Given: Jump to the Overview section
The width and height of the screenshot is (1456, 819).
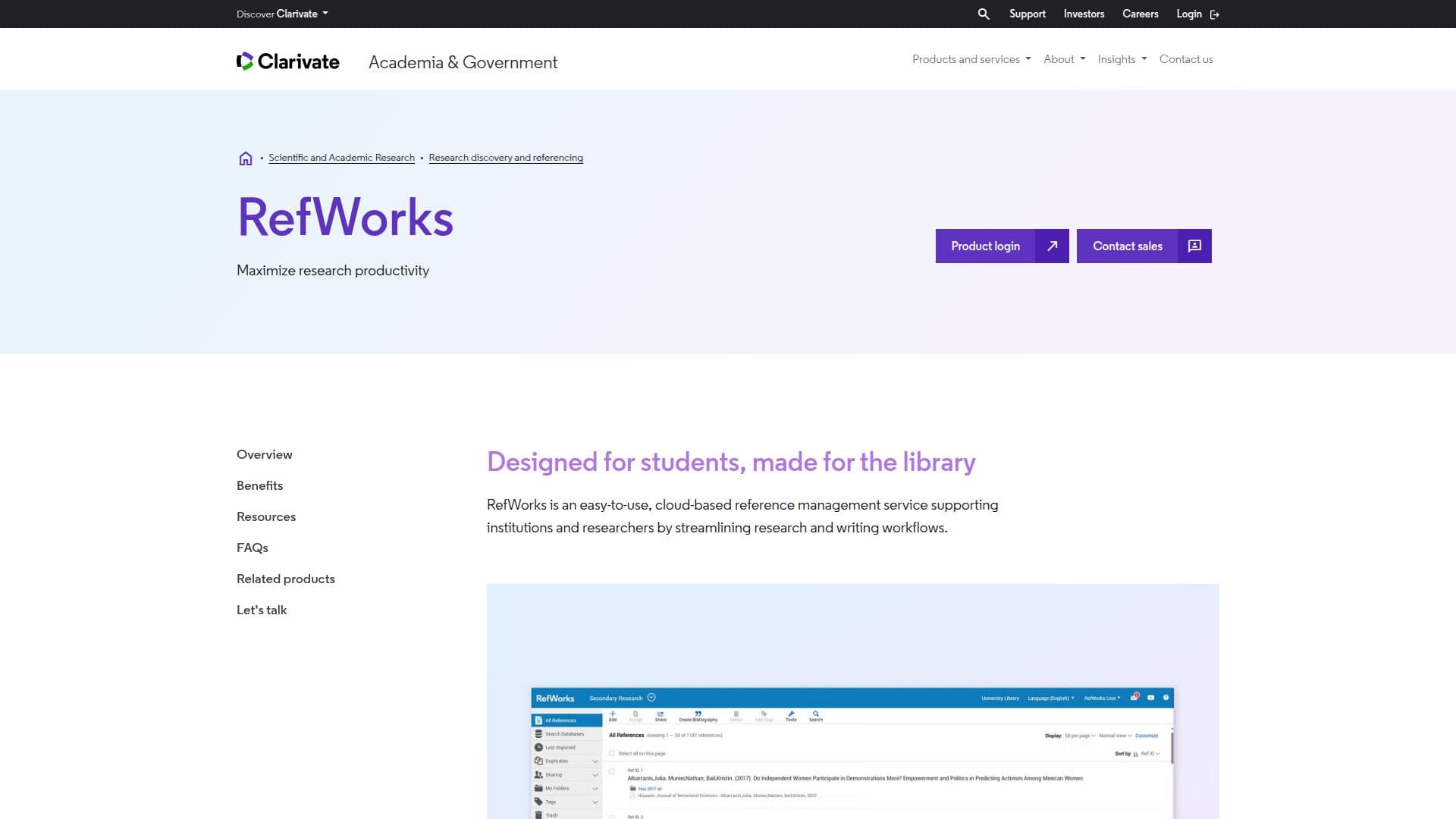Looking at the screenshot, I should click(264, 454).
